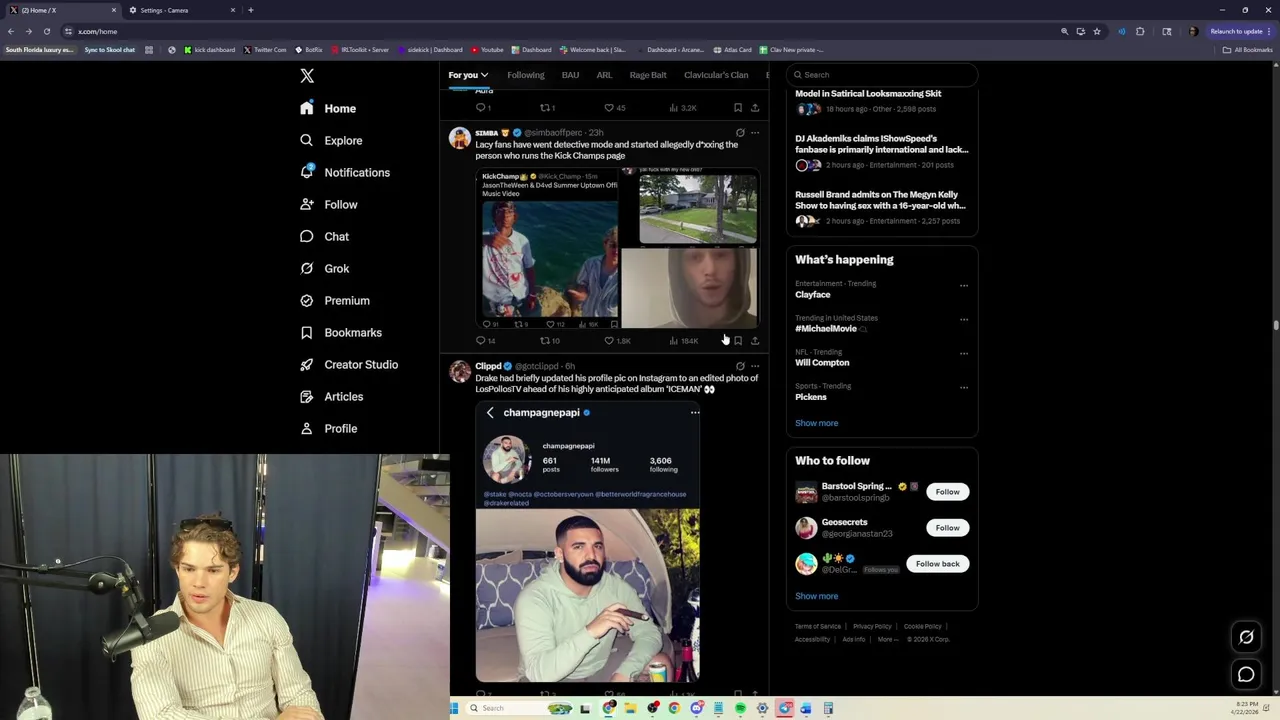Switch to the Following tab

tap(525, 75)
